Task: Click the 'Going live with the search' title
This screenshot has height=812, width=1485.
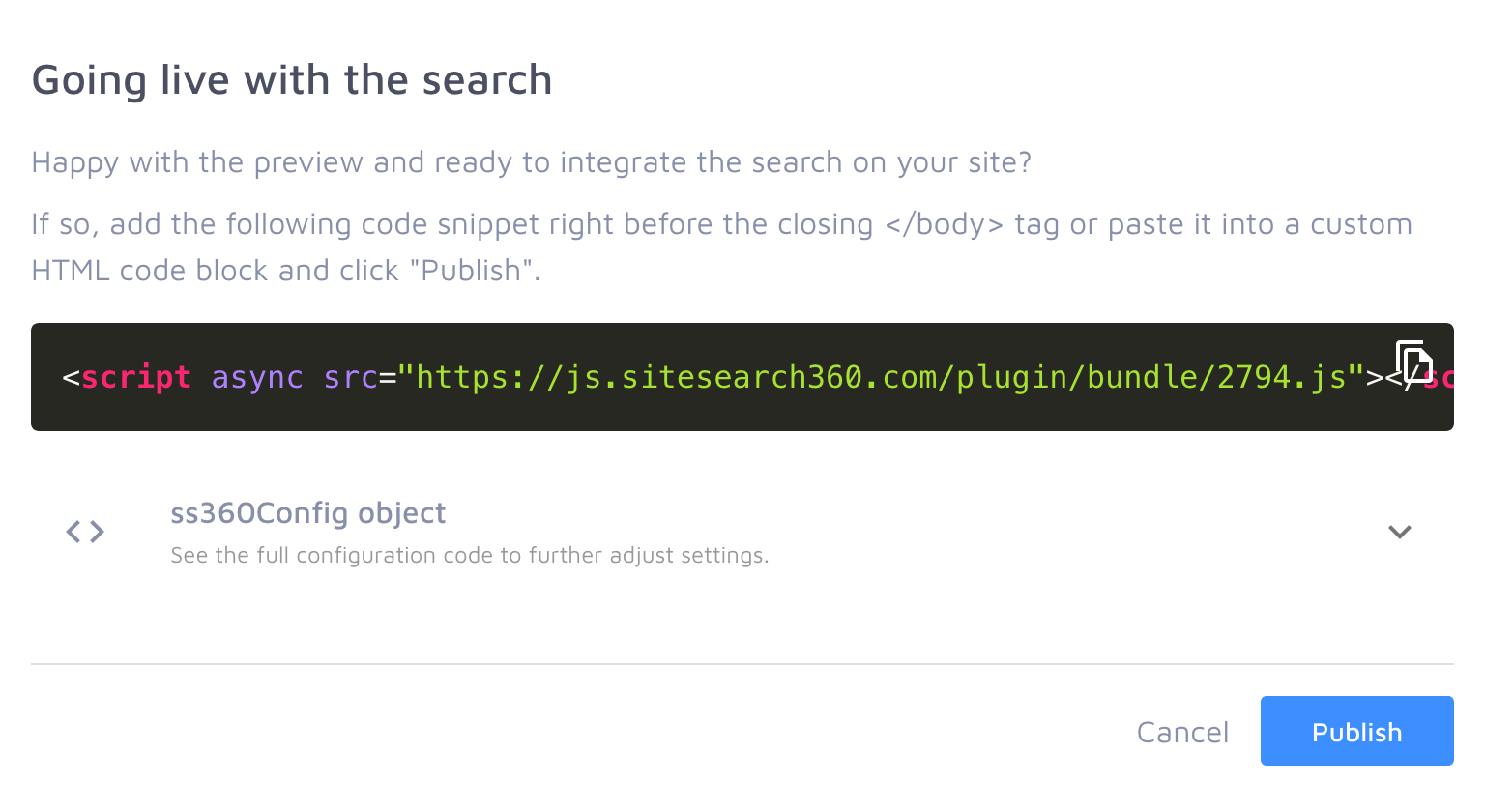Action: coord(292,79)
